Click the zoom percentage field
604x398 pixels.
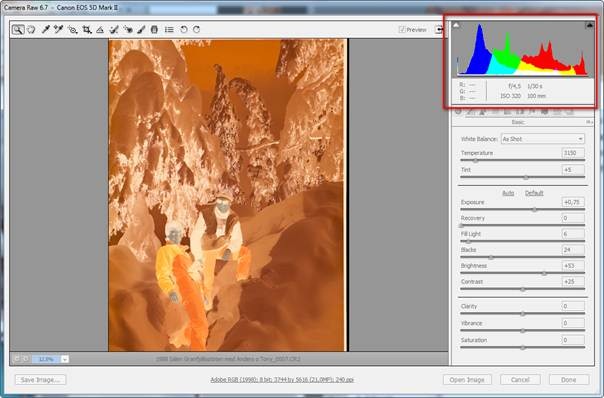[46, 359]
